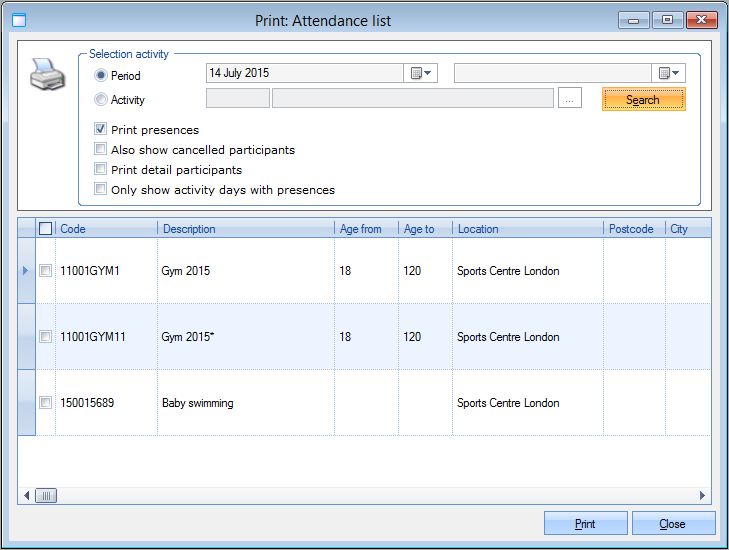Click the Print button
Viewport: 729px width, 550px height.
585,524
